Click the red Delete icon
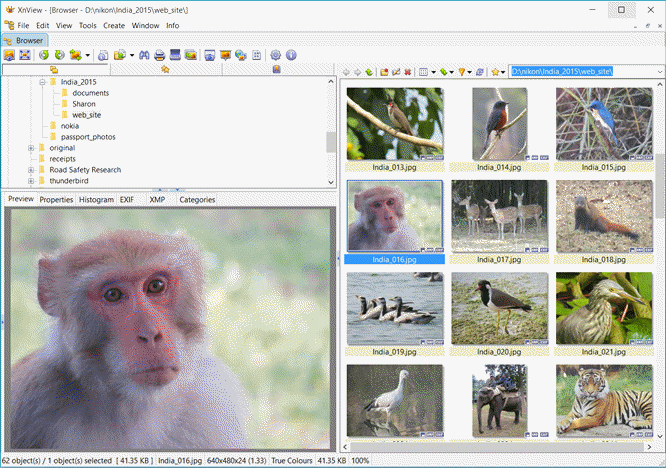 click(x=408, y=72)
